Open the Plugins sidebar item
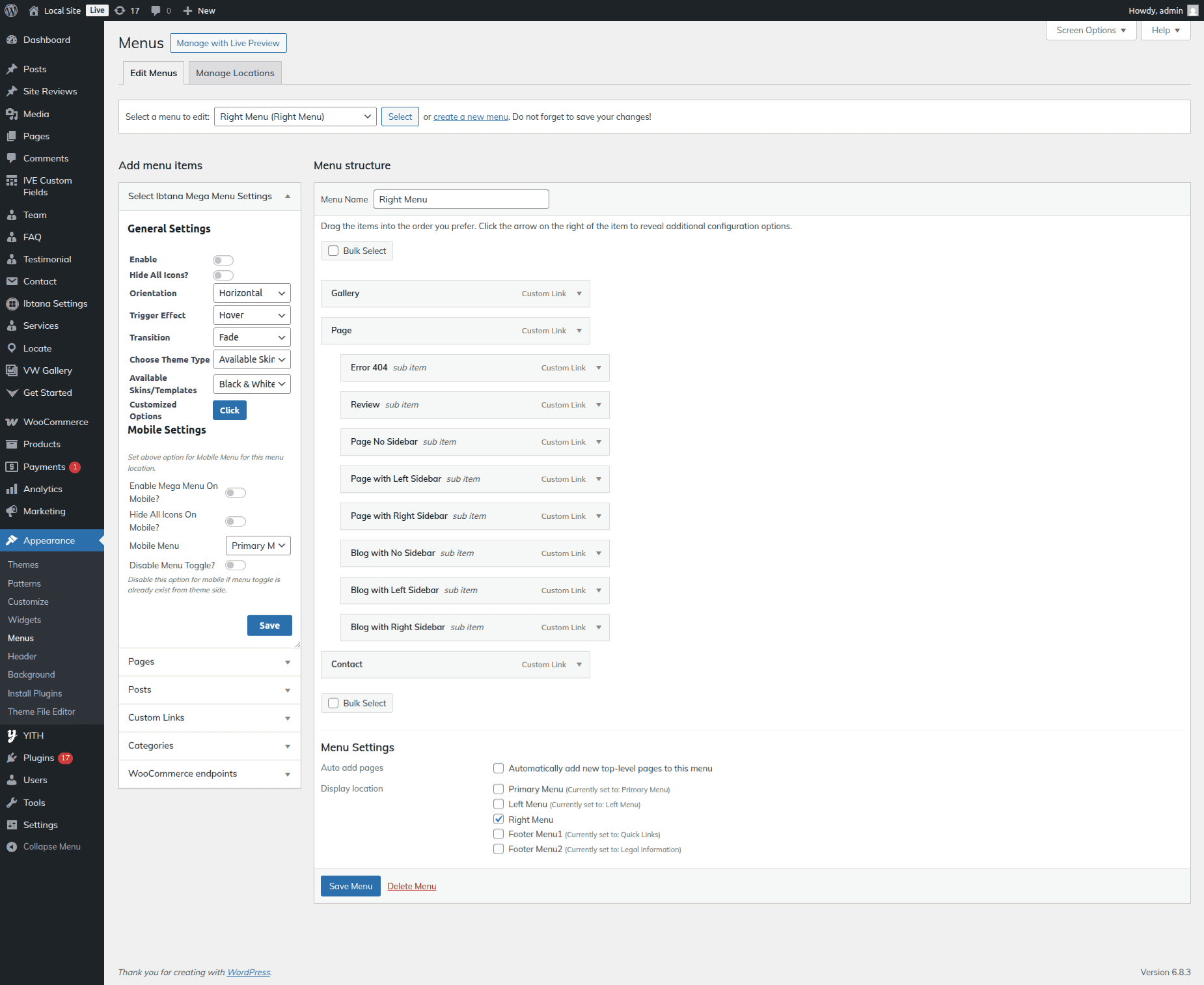Screen dimensions: 1204x985 click(38, 758)
